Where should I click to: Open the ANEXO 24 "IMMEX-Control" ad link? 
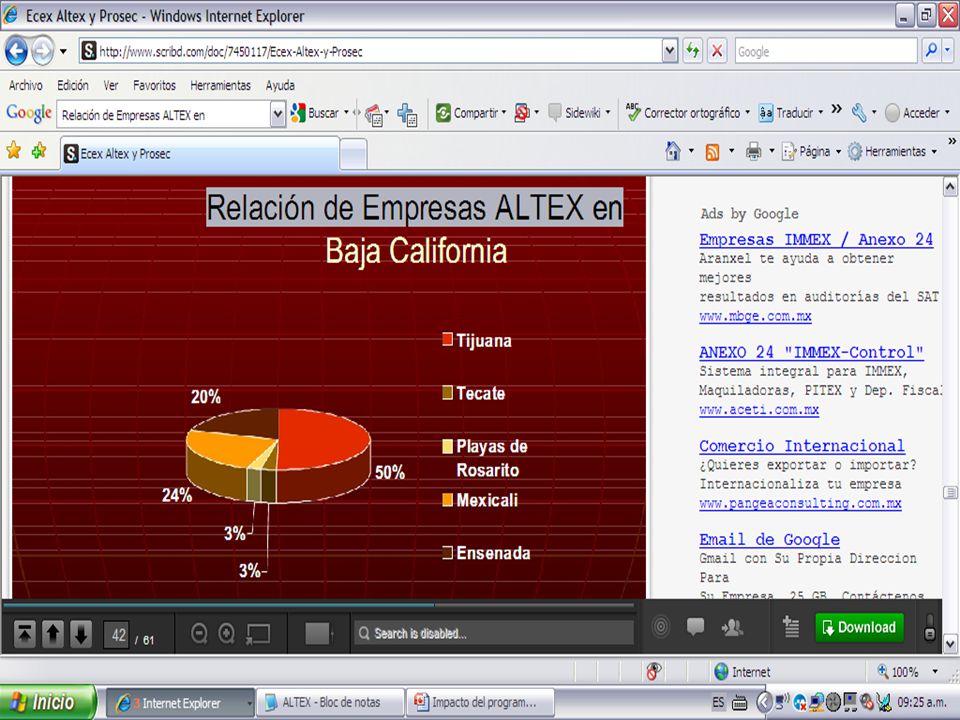[811, 352]
